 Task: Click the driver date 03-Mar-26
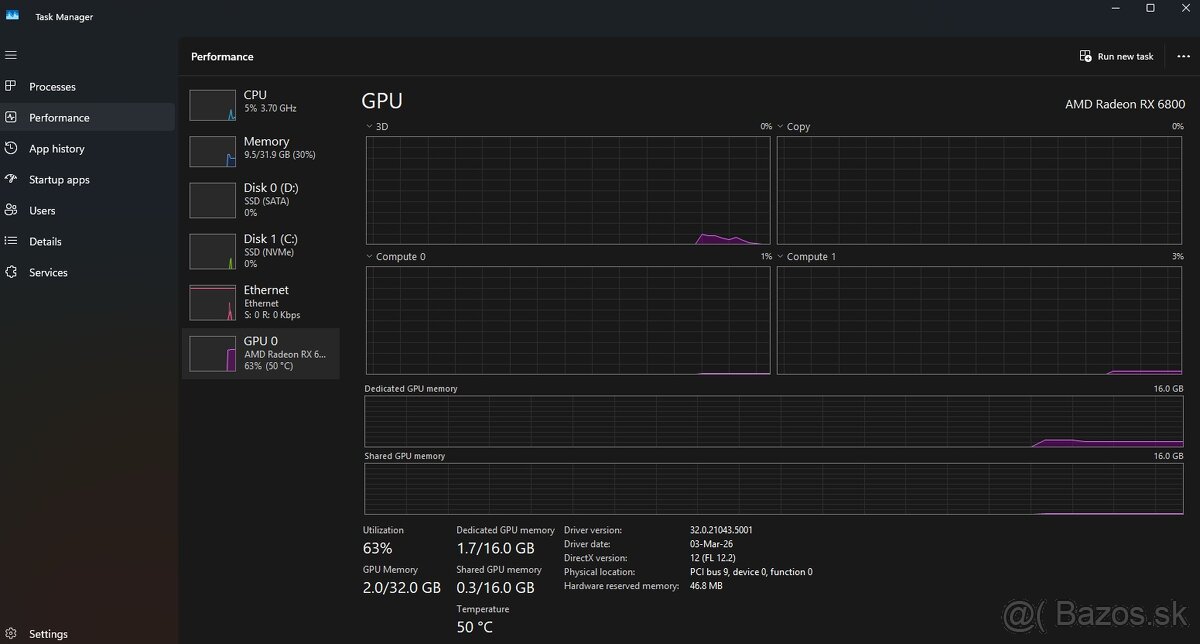[x=711, y=544]
